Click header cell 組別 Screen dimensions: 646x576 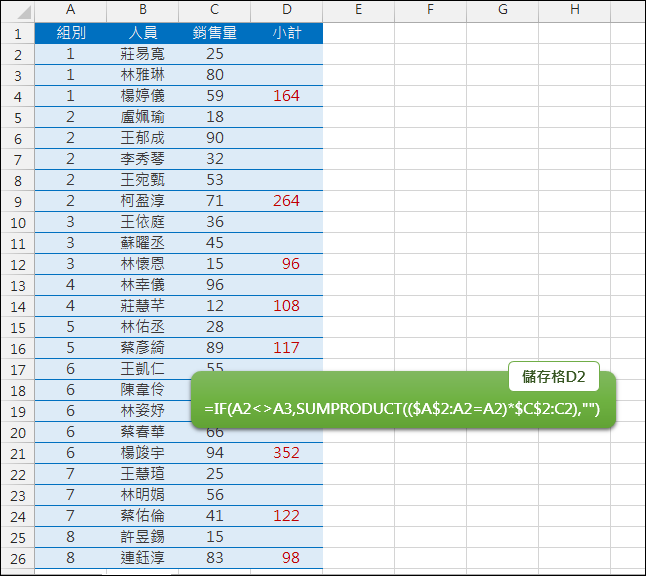tap(70, 33)
